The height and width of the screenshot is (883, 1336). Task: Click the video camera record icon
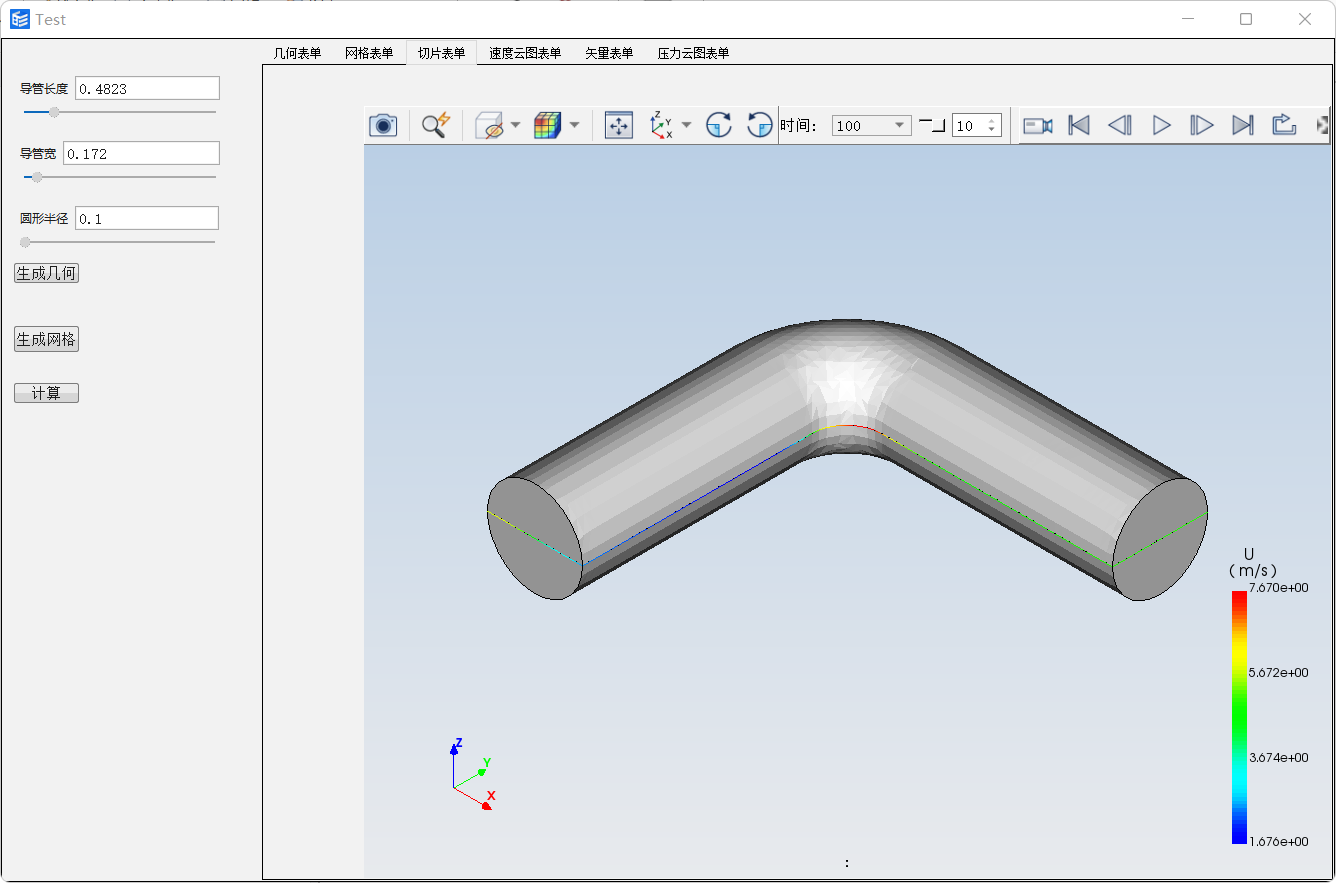pyautogui.click(x=1038, y=125)
